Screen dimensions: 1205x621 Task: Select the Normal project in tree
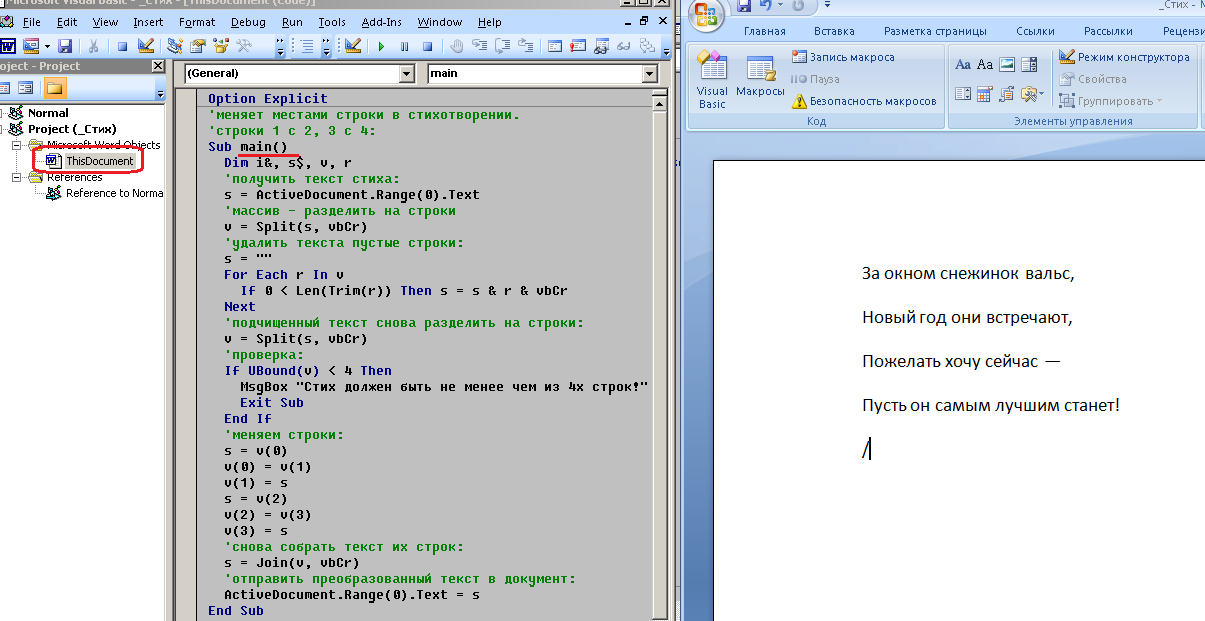pyautogui.click(x=48, y=113)
